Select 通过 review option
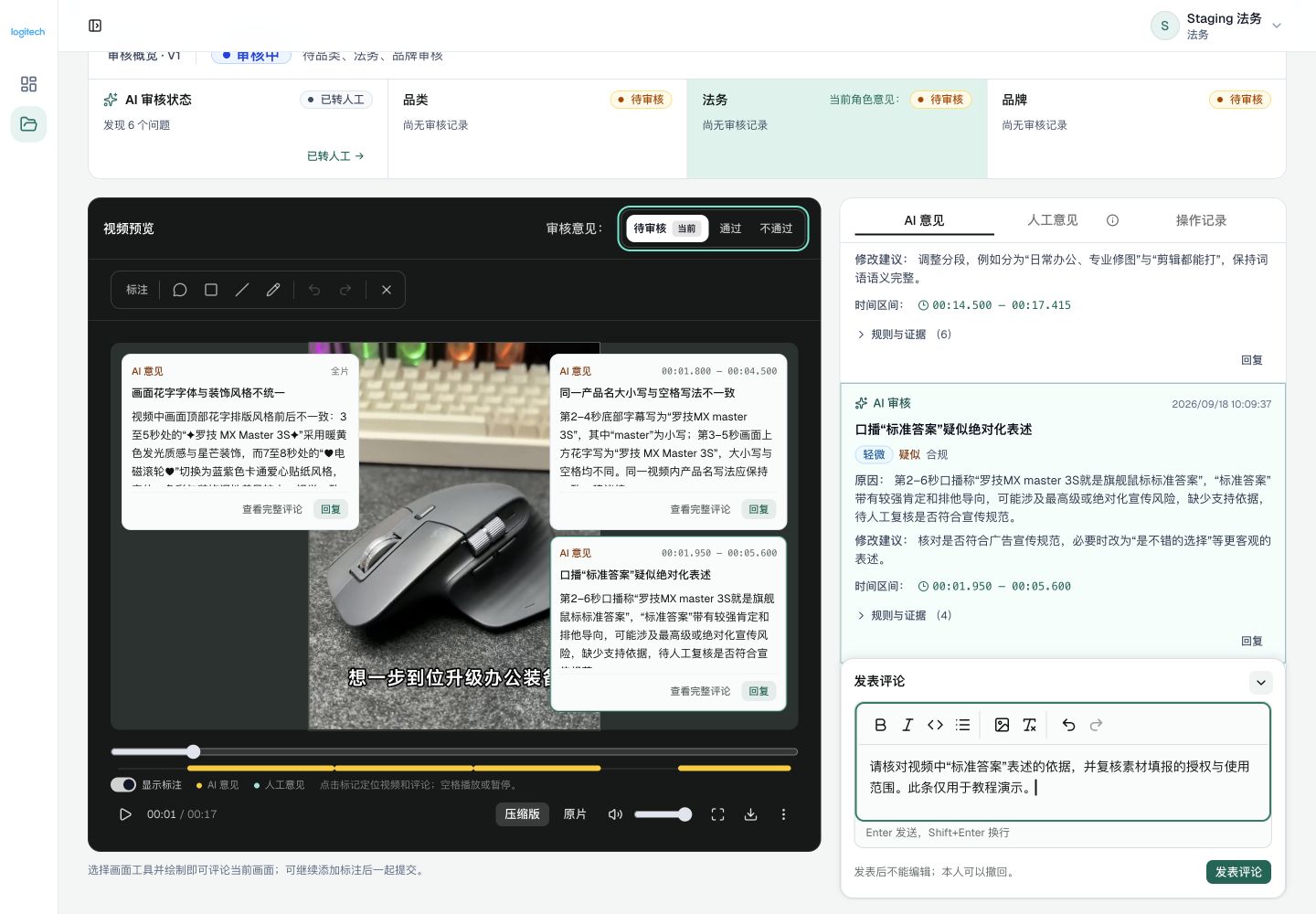This screenshot has width=1316, height=914. tap(730, 228)
